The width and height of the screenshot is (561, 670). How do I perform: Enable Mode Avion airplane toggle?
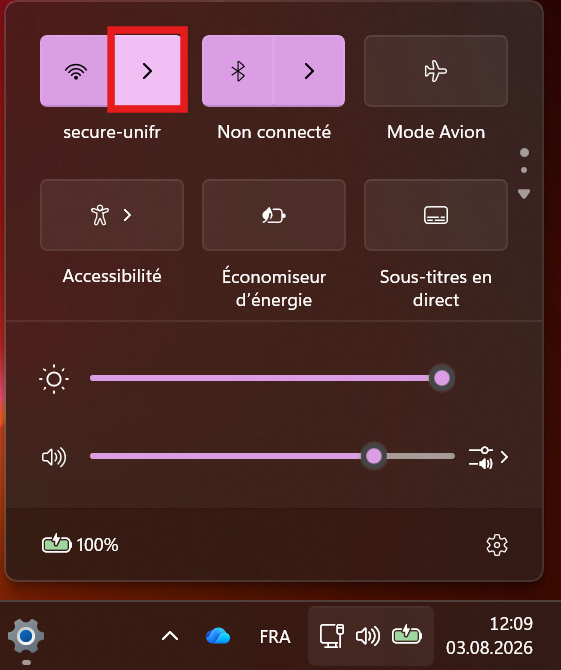point(436,71)
